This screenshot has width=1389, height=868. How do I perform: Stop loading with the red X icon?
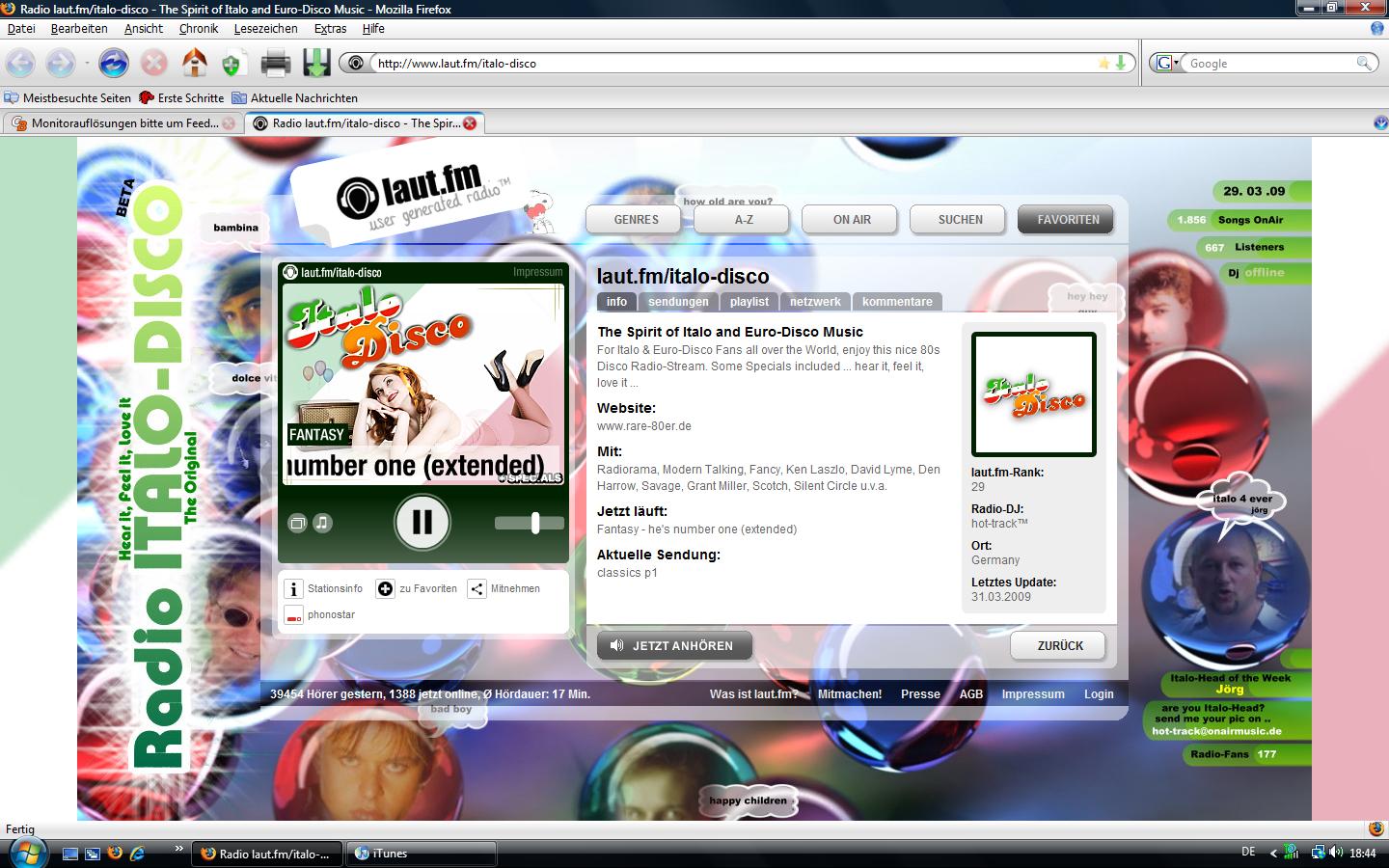(x=153, y=64)
